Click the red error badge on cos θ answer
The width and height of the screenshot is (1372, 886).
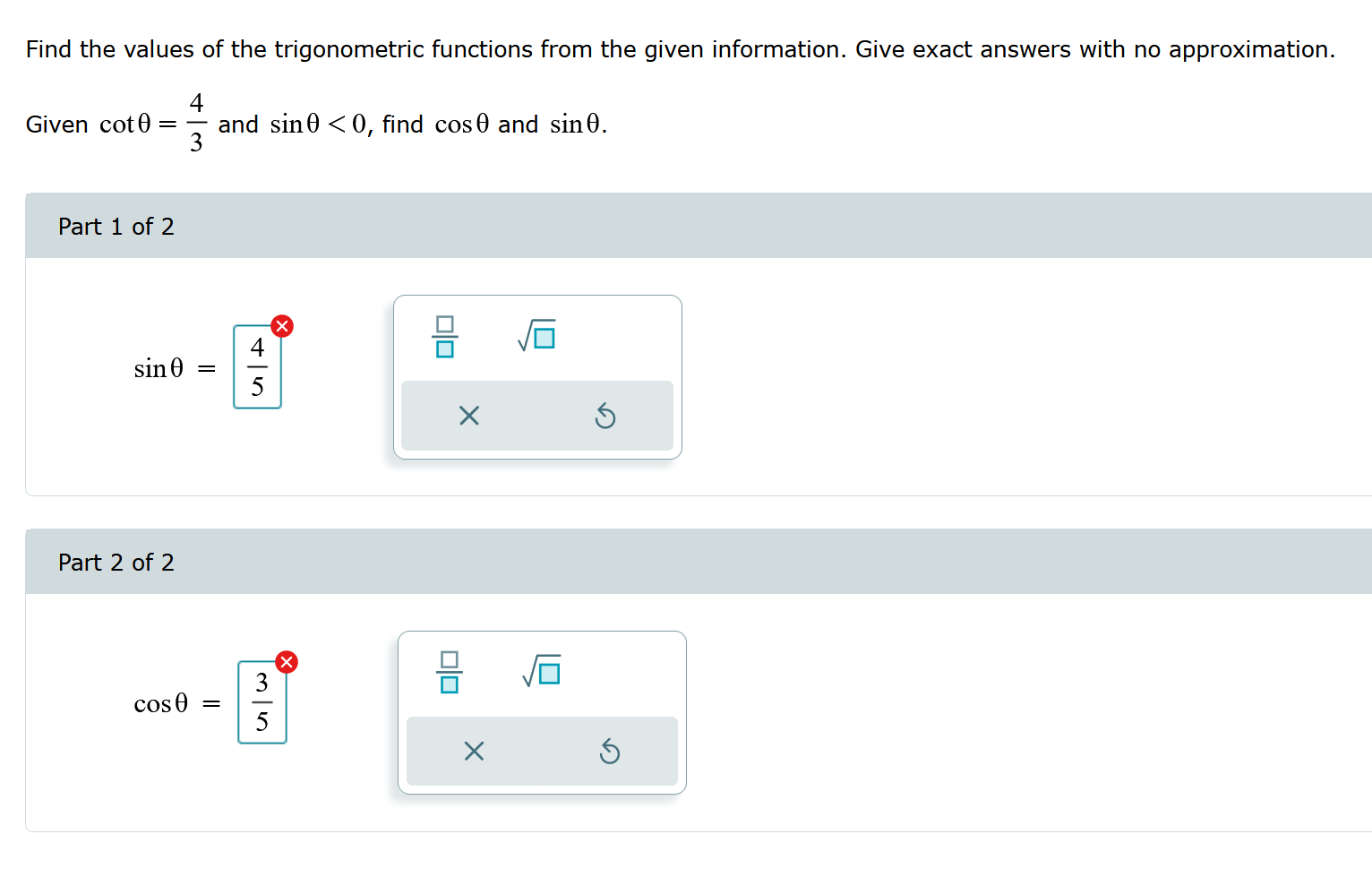[287, 662]
